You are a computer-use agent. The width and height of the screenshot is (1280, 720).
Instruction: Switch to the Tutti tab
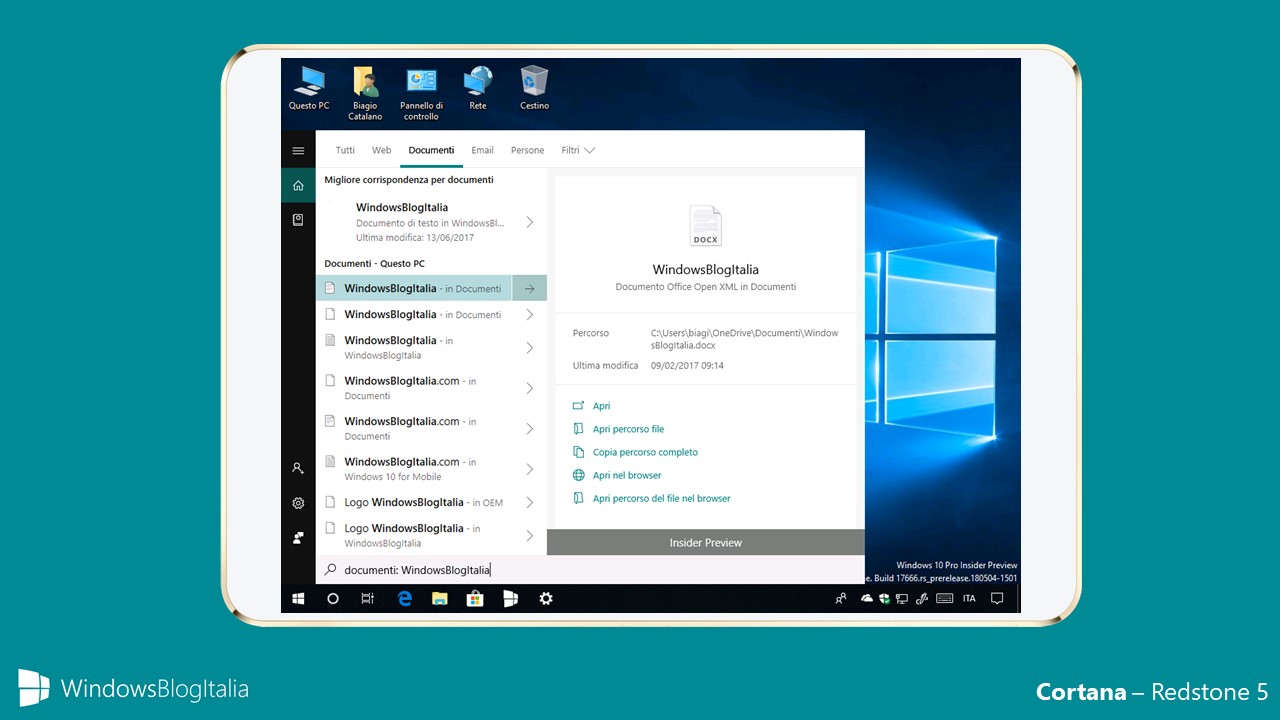pyautogui.click(x=345, y=150)
